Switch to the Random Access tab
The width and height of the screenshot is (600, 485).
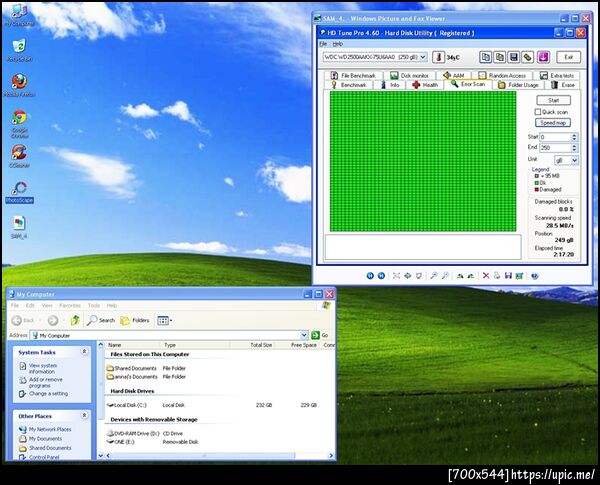point(502,75)
